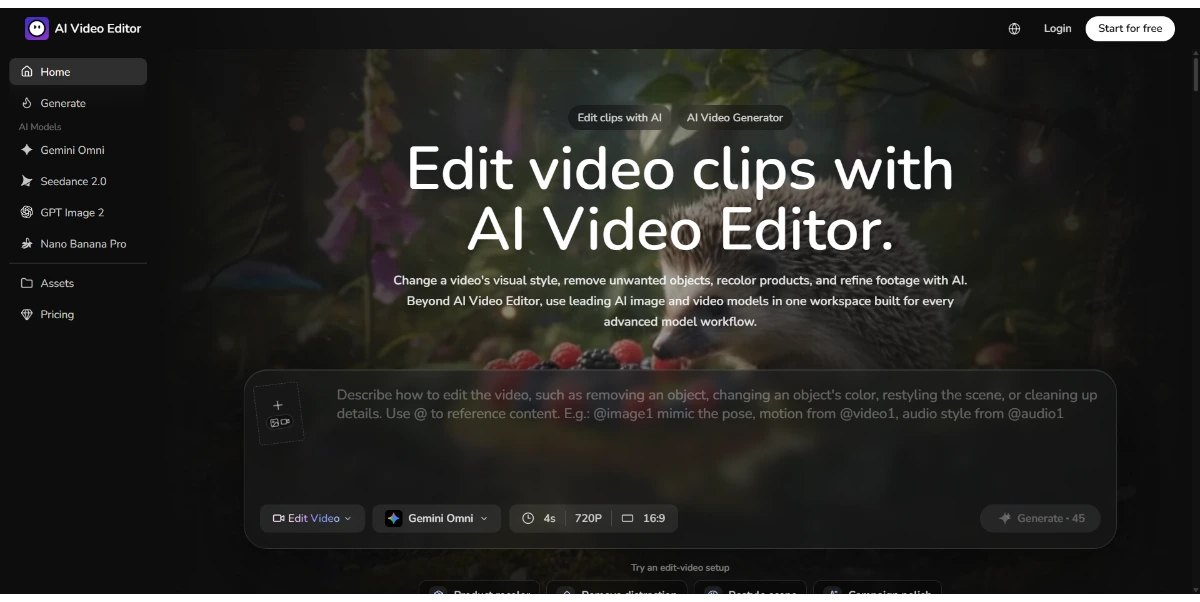This screenshot has width=1200, height=602.
Task: Click the Seedance 2.0 icon in sidebar
Action: point(27,181)
